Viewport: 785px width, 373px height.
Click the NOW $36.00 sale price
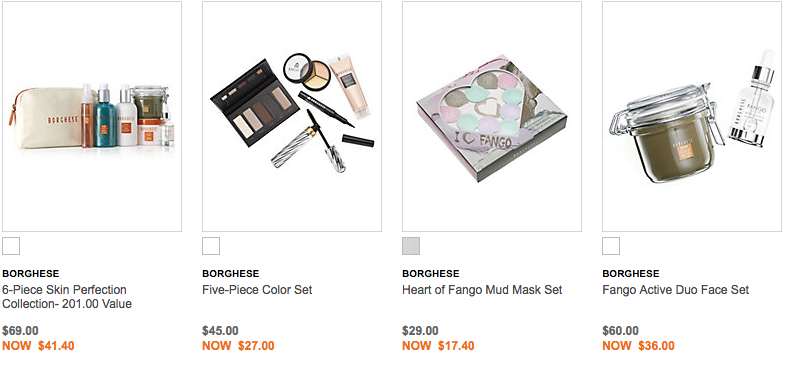638,345
